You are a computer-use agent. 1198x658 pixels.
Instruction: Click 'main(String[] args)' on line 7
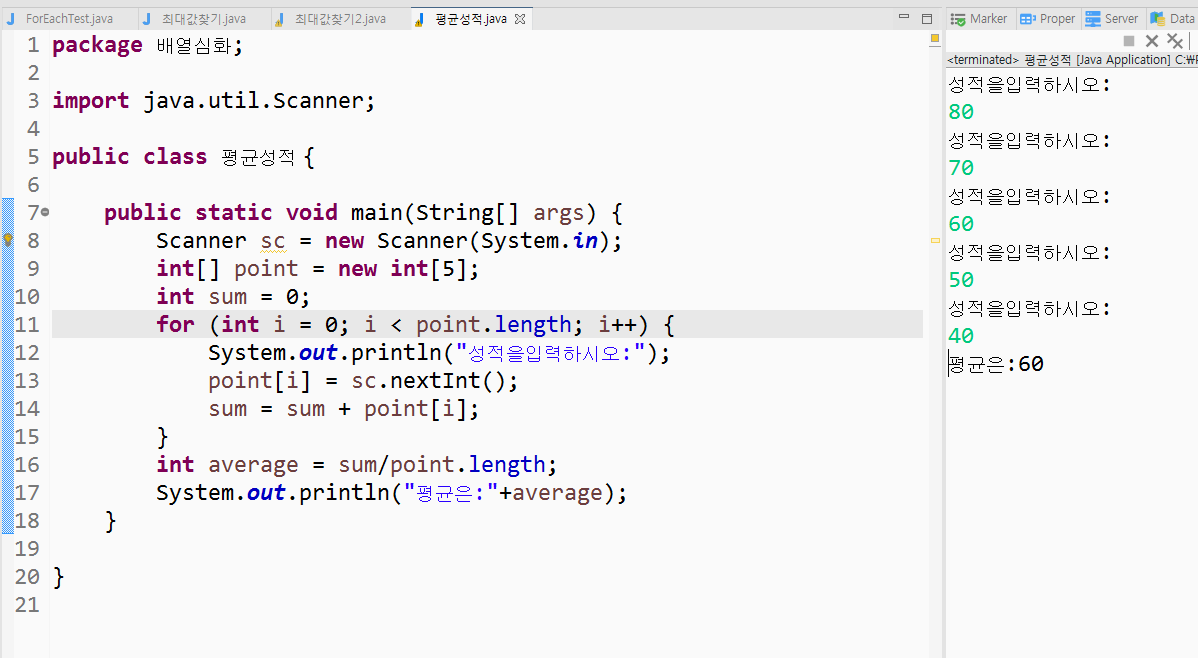[473, 213]
